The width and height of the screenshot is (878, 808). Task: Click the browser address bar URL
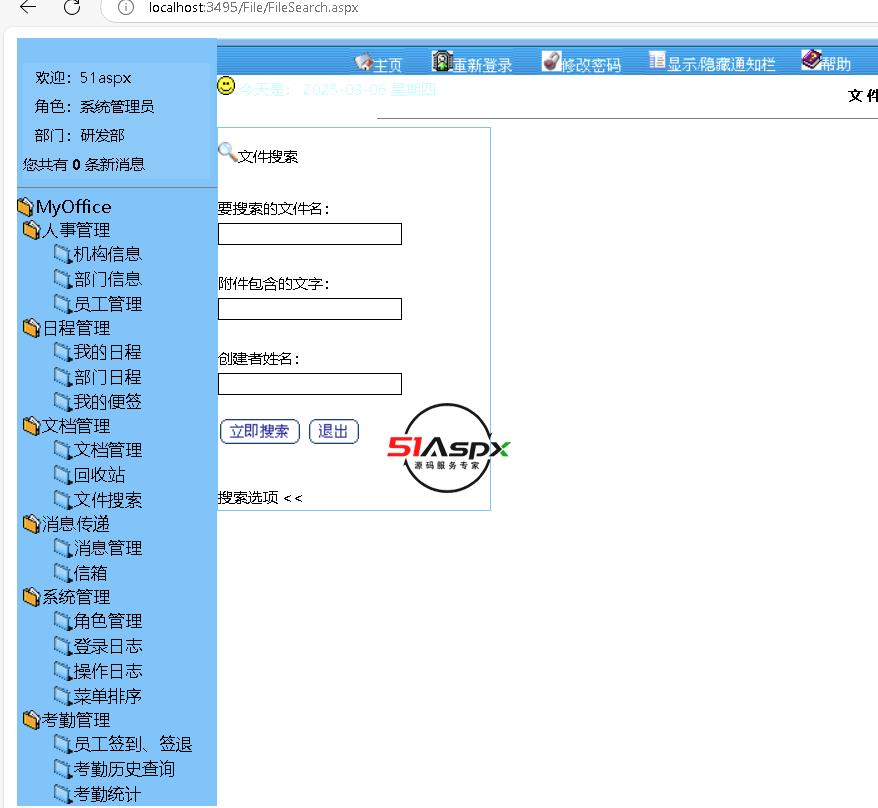[253, 7]
